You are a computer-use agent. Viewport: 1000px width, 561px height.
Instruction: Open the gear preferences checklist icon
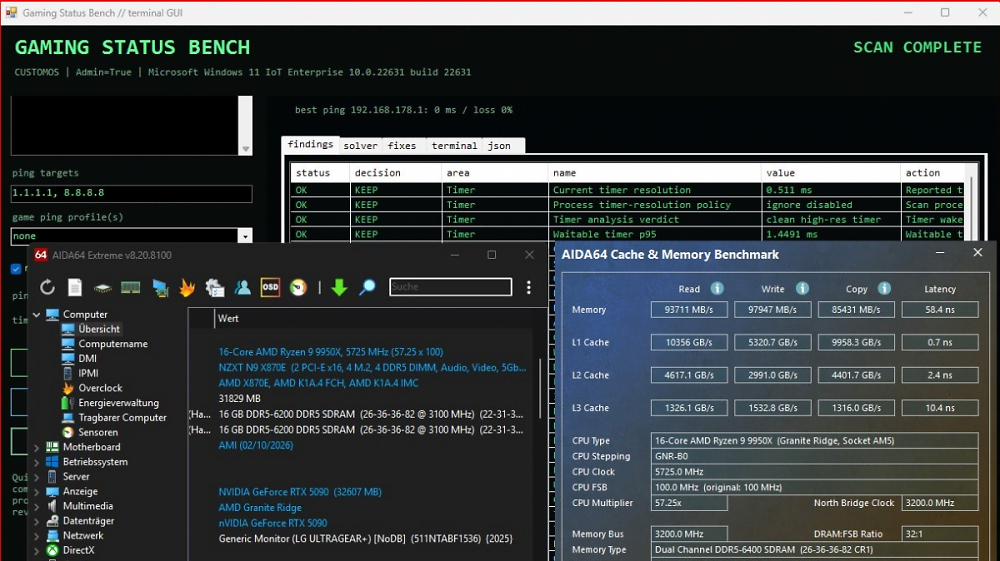click(215, 288)
